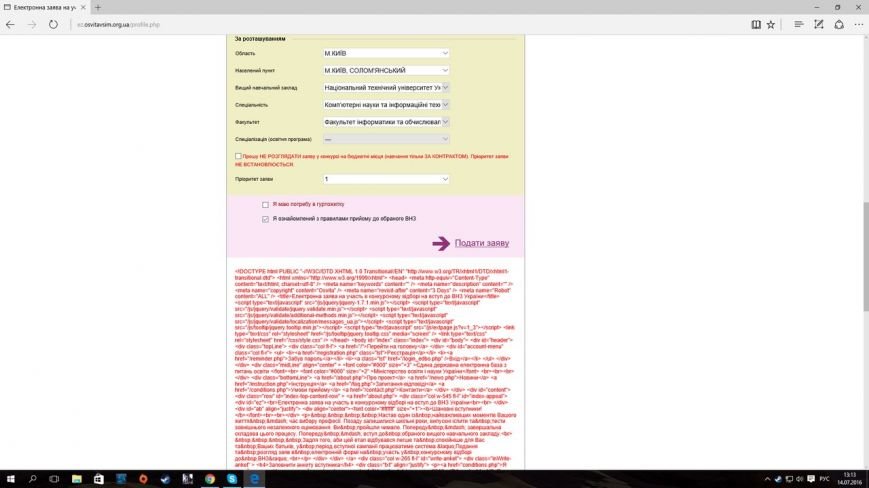The height and width of the screenshot is (488, 869).
Task: Click the Подати заяву link
Action: click(x=482, y=243)
